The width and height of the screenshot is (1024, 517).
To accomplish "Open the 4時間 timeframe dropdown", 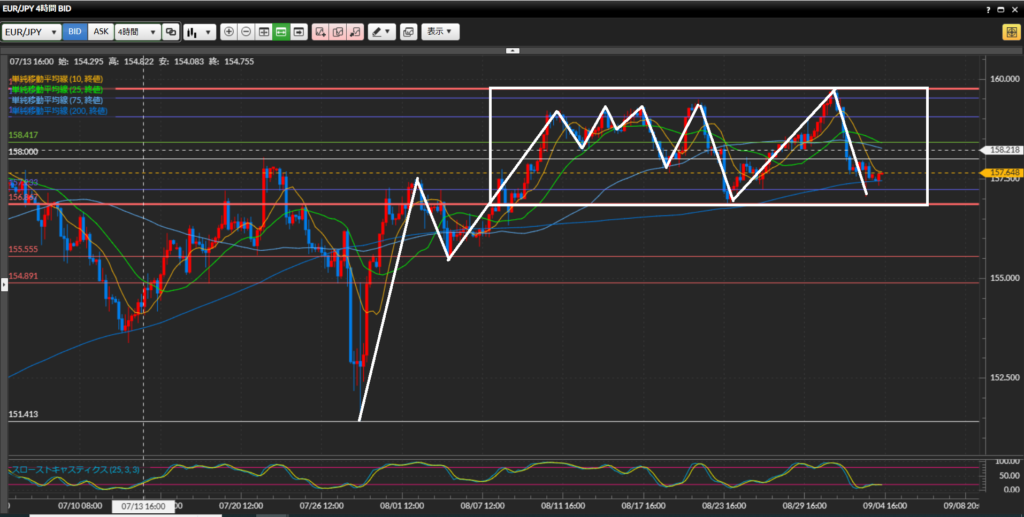I will coord(138,32).
